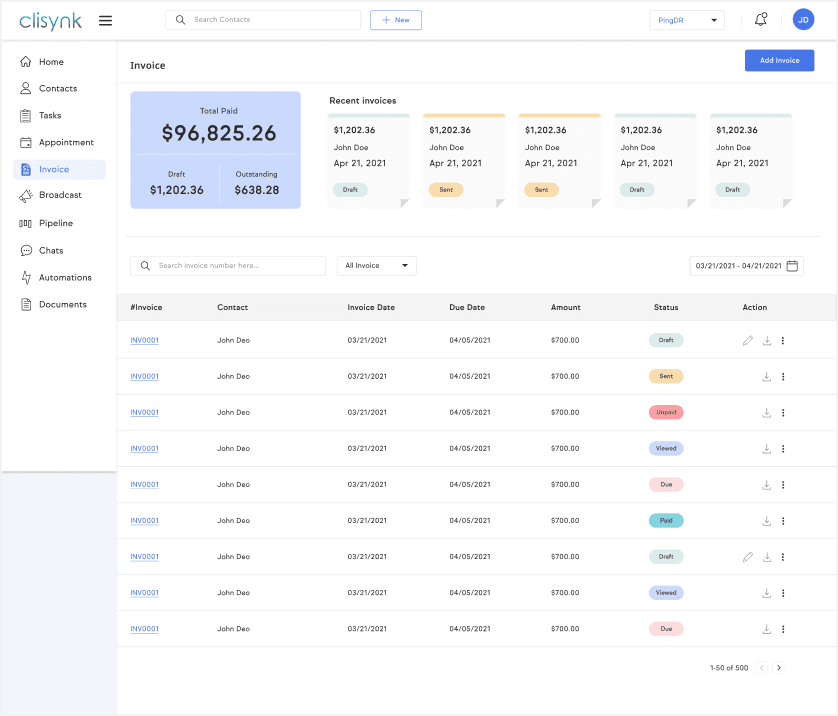Edit the Draft invoice directly above the Sent row

pyautogui.click(x=748, y=340)
